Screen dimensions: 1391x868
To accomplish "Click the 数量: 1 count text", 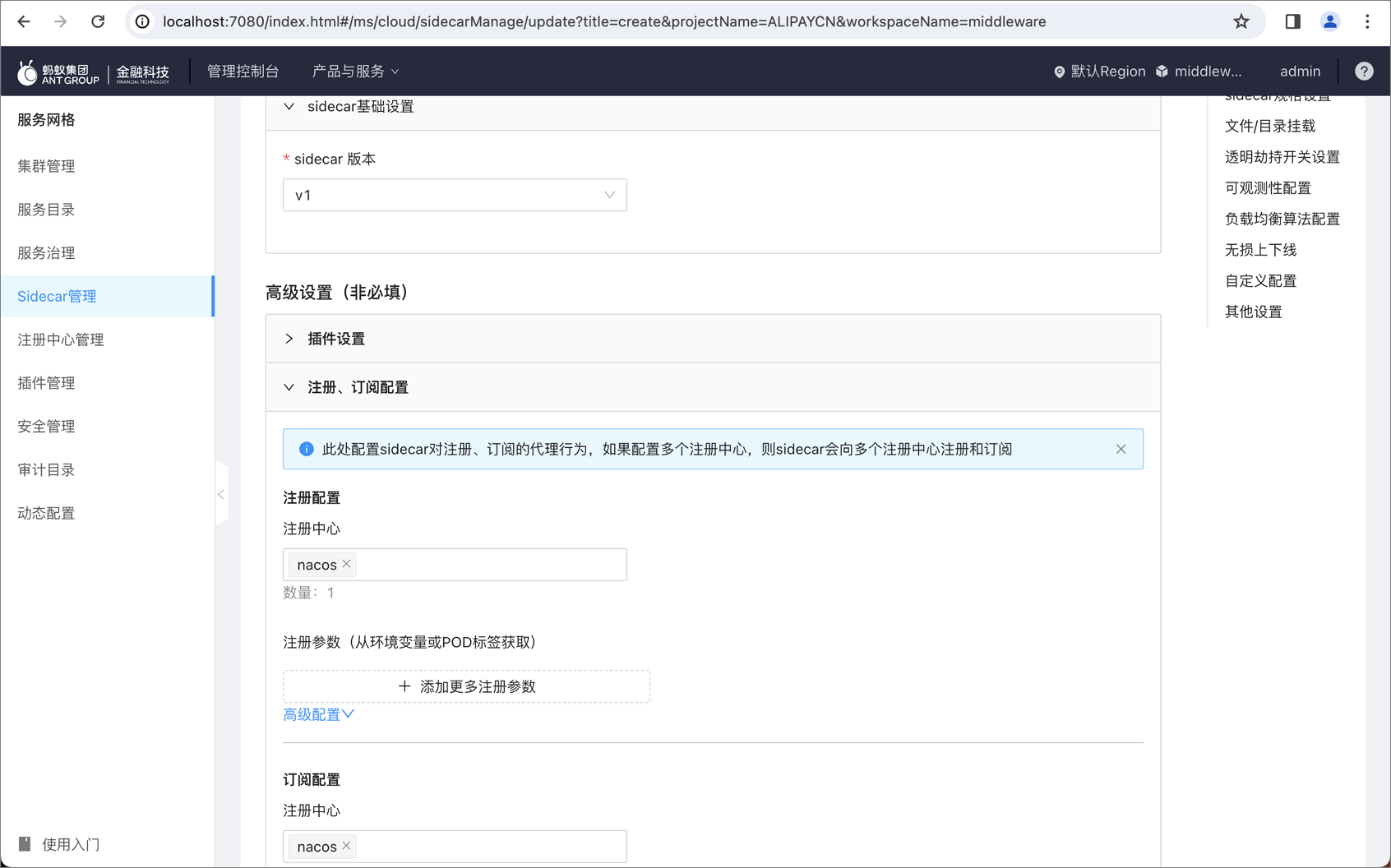I will 308,593.
